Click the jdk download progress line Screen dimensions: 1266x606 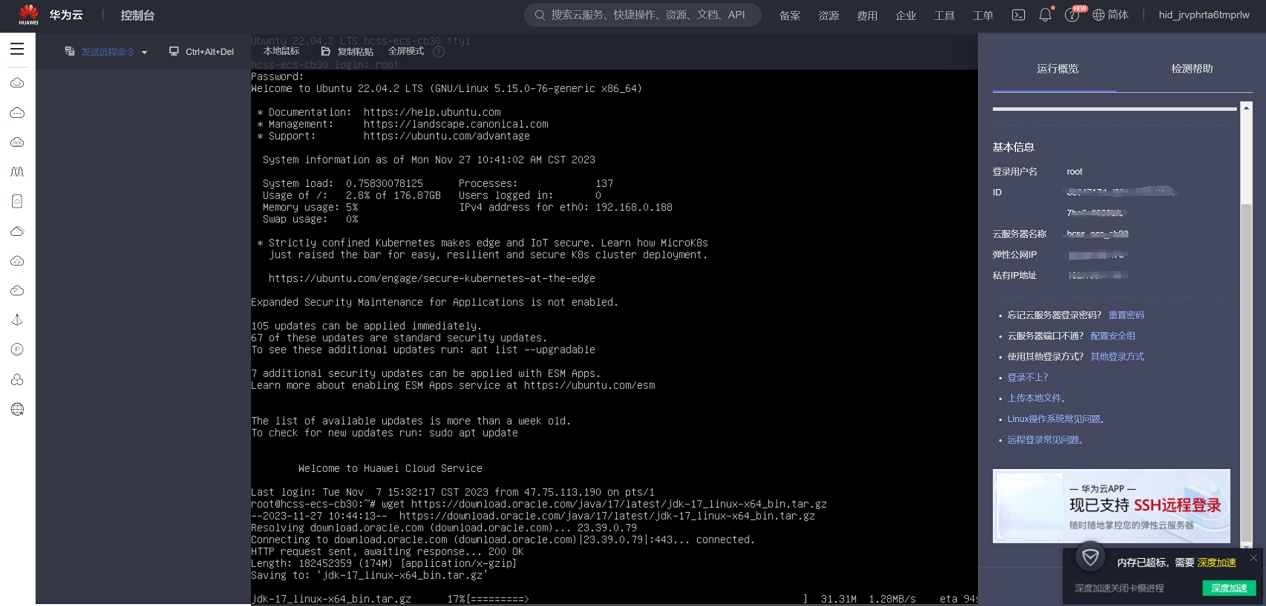[614, 599]
